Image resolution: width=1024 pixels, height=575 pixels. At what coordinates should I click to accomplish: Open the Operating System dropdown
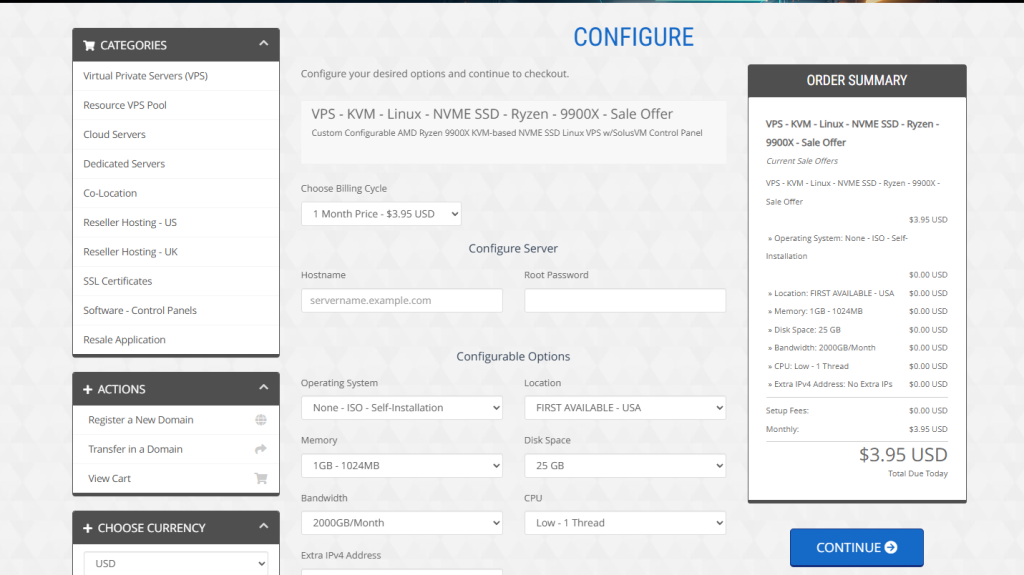pyautogui.click(x=401, y=408)
